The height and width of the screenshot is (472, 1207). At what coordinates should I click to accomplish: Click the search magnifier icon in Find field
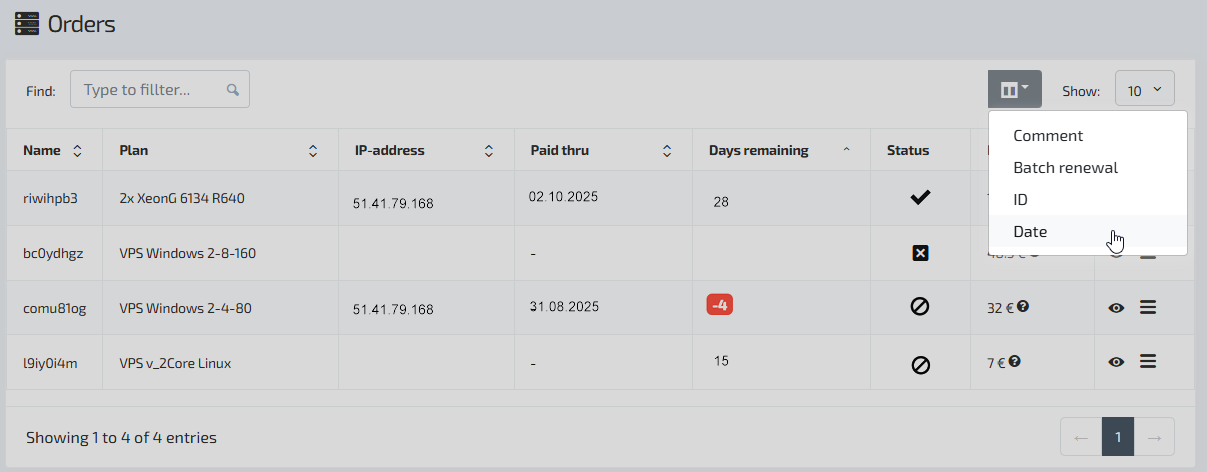click(x=233, y=89)
